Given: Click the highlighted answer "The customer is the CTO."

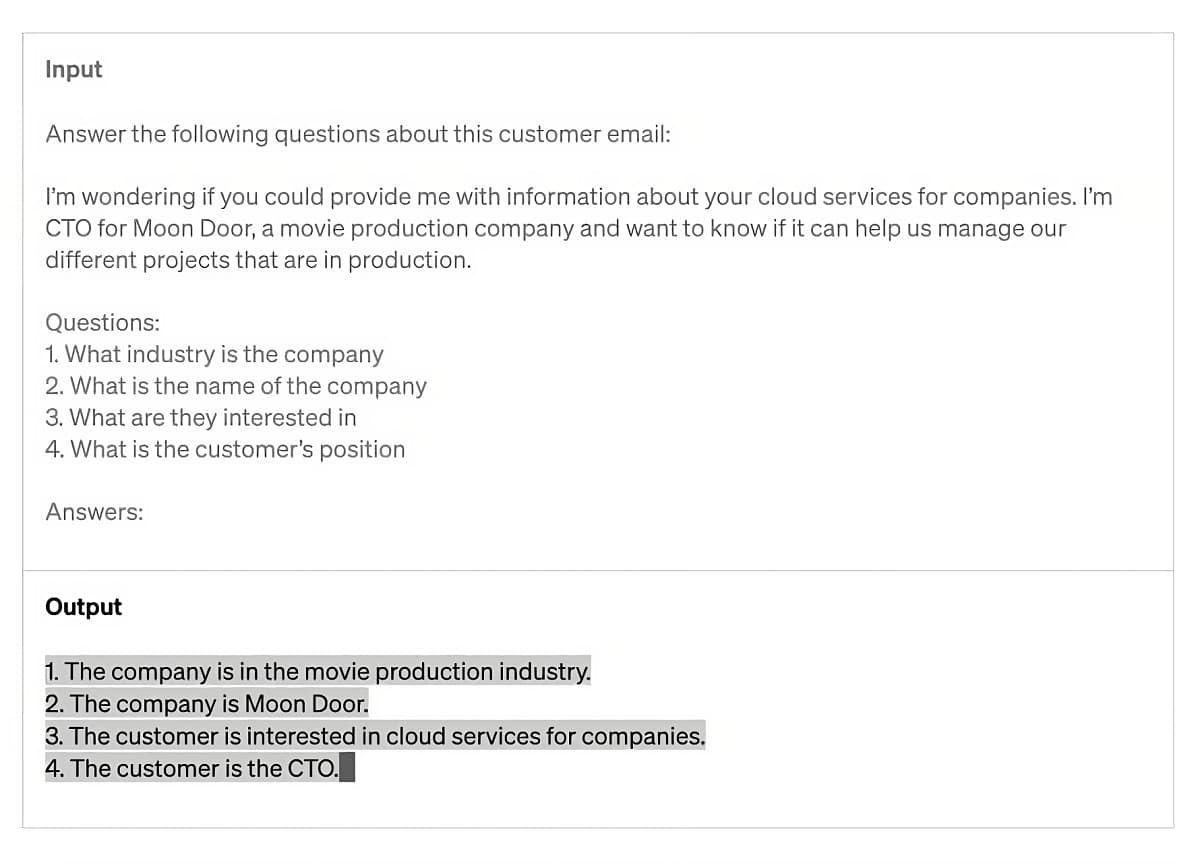Looking at the screenshot, I should click(x=192, y=768).
